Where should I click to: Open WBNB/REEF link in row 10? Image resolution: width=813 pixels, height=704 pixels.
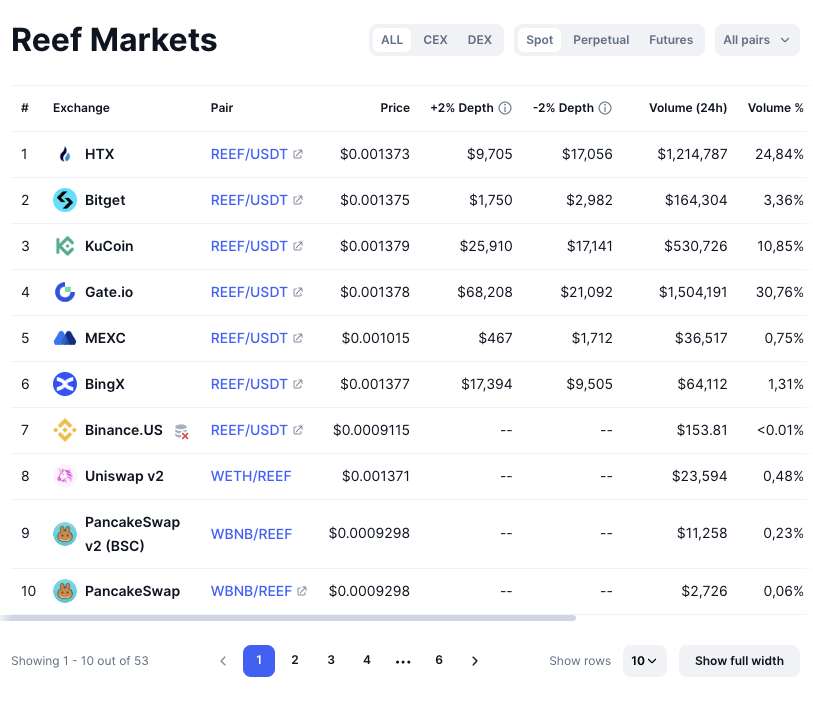click(251, 590)
